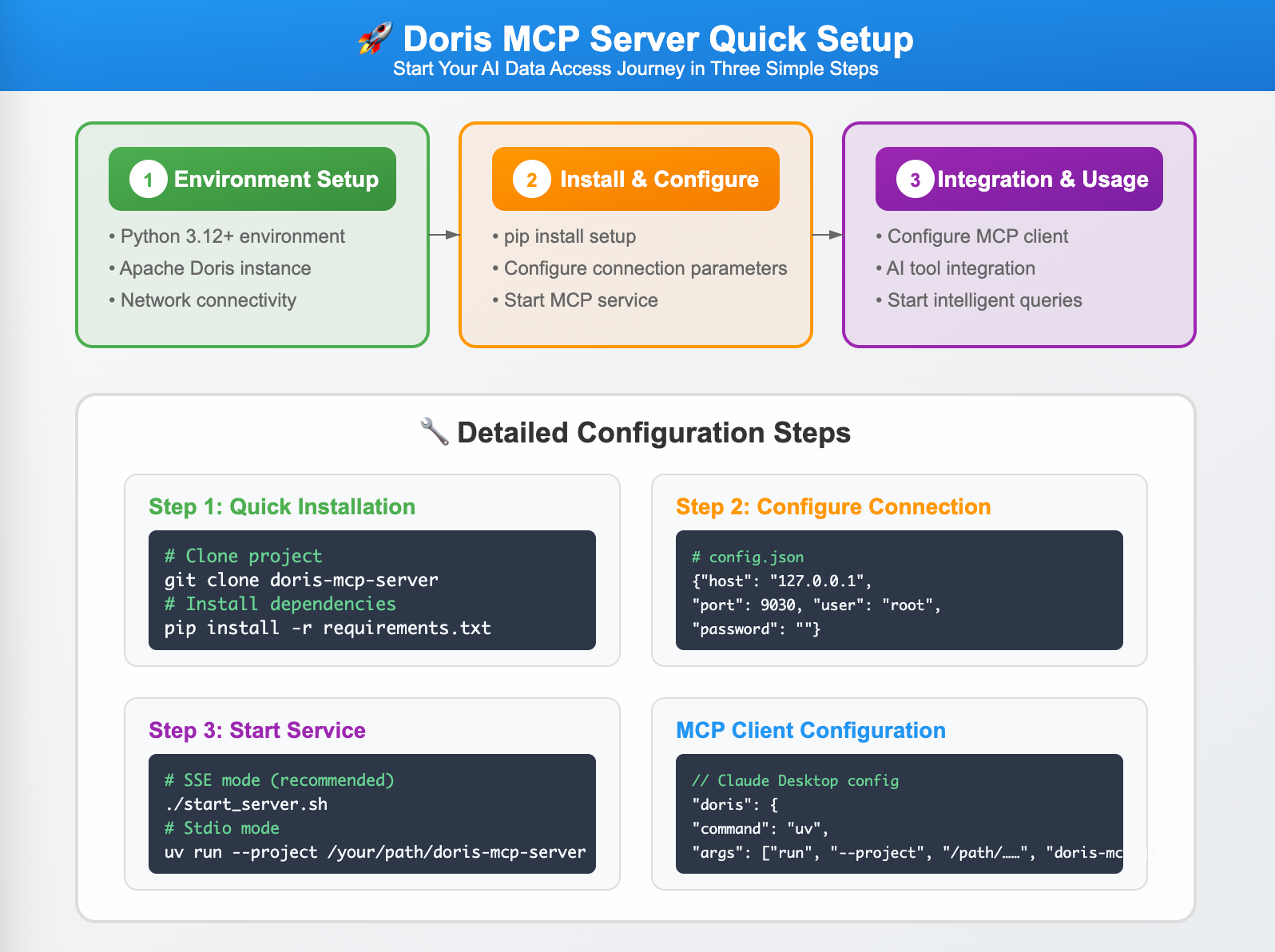Viewport: 1275px width, 952px height.
Task: Click the rocket icon beside the title
Action: (x=375, y=38)
